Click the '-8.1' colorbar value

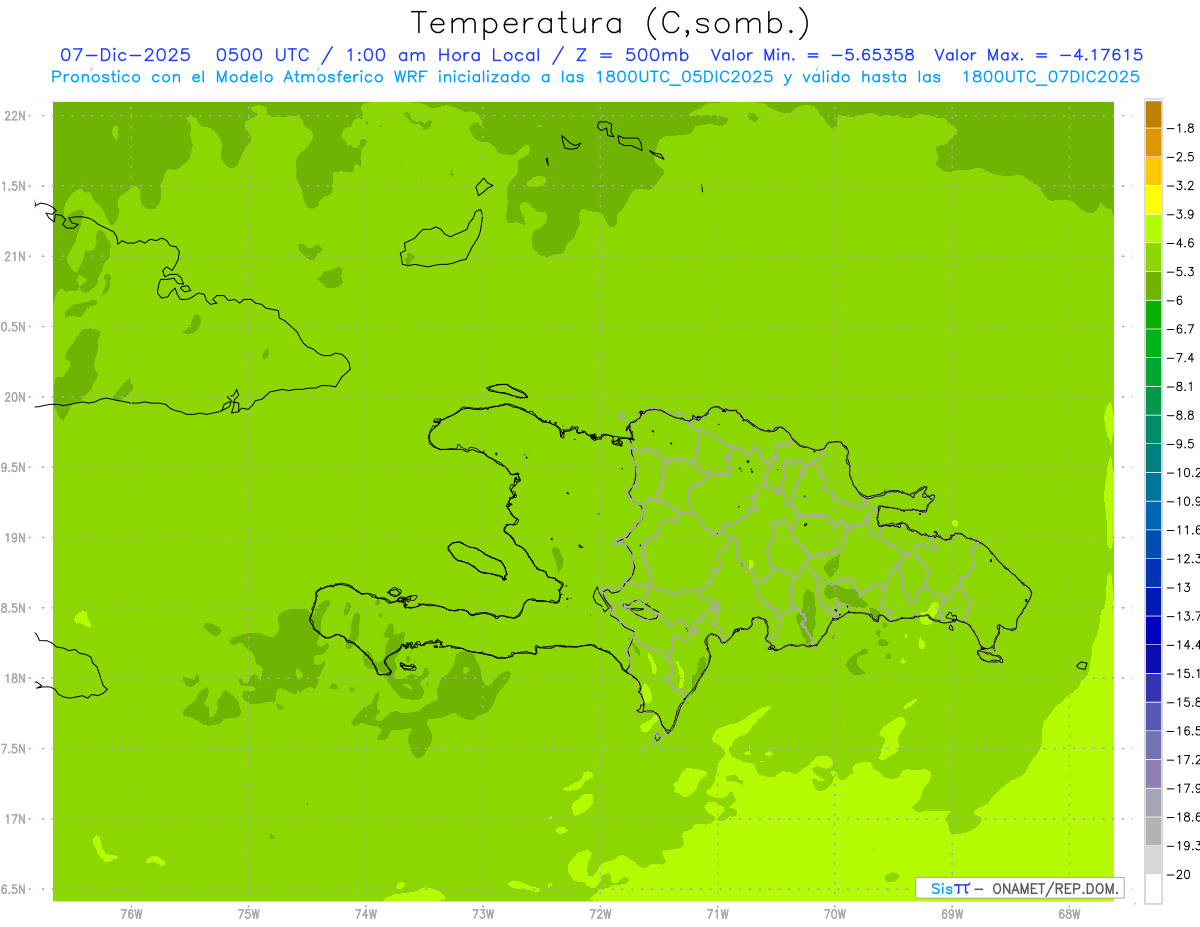coord(1183,386)
